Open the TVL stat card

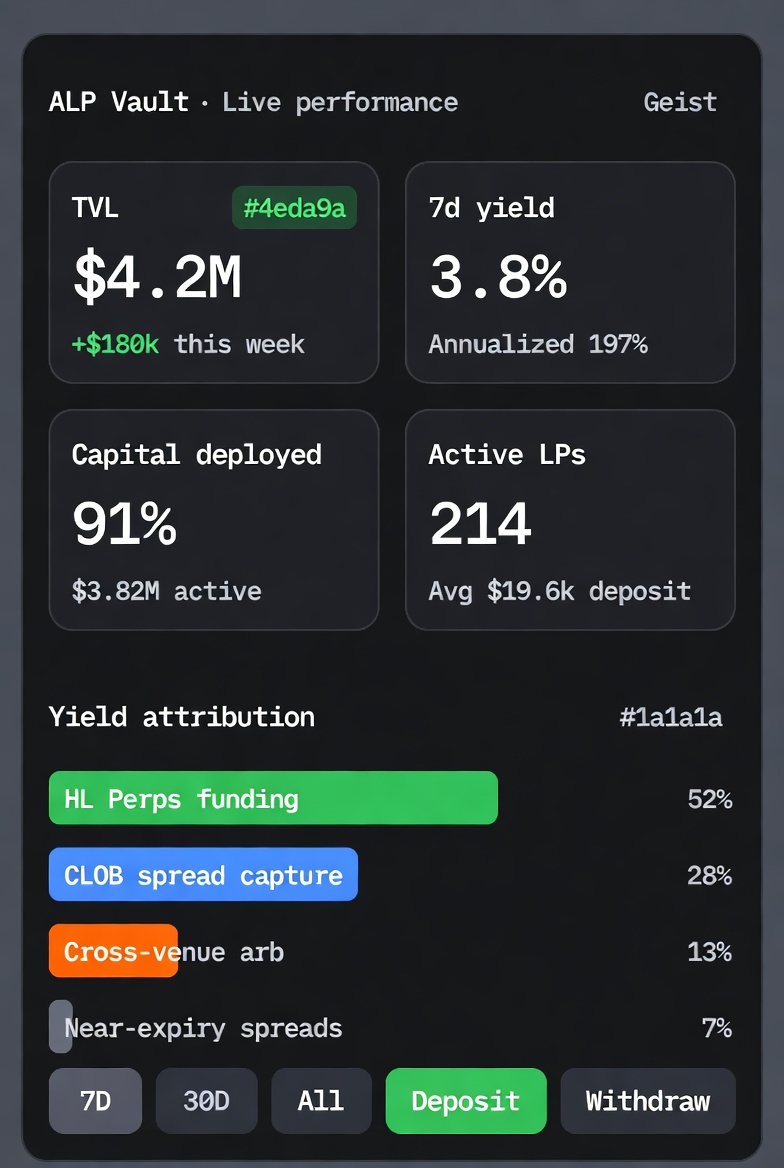pos(213,290)
